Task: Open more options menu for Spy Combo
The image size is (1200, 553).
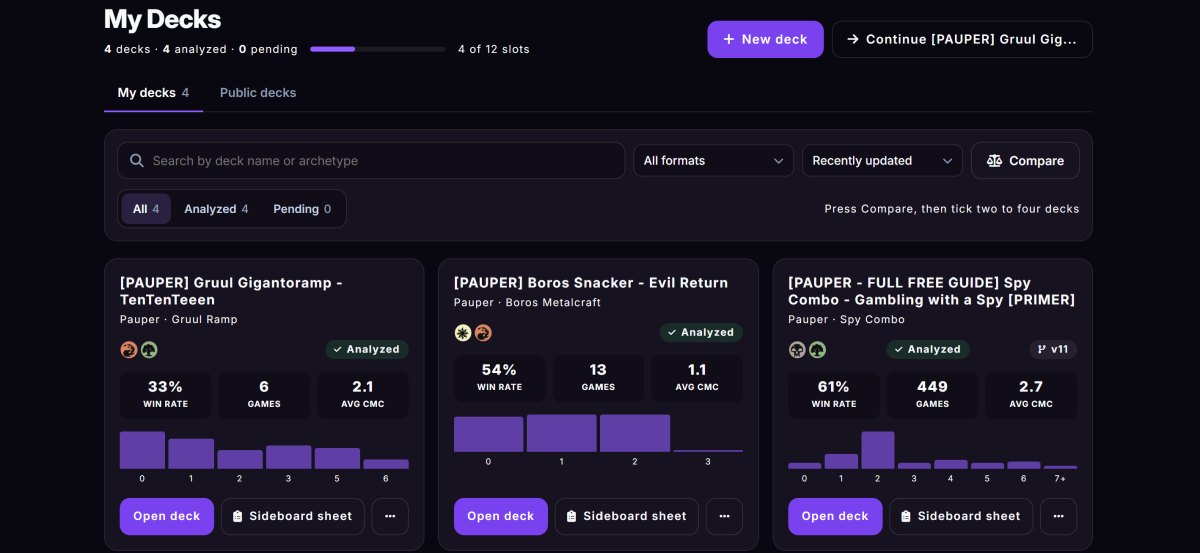Action: pos(1058,517)
